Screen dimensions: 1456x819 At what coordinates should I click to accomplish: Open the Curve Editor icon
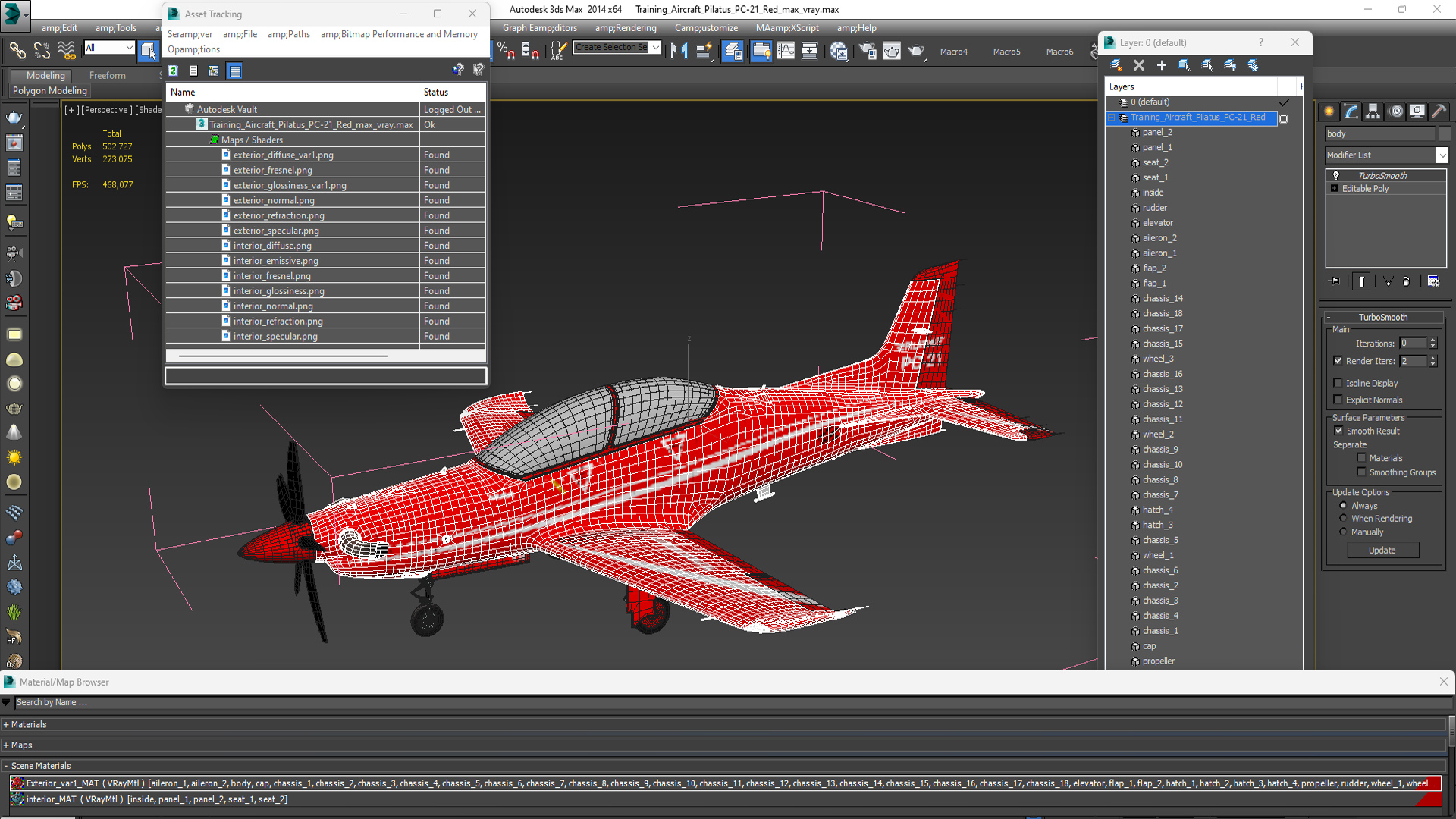point(786,50)
